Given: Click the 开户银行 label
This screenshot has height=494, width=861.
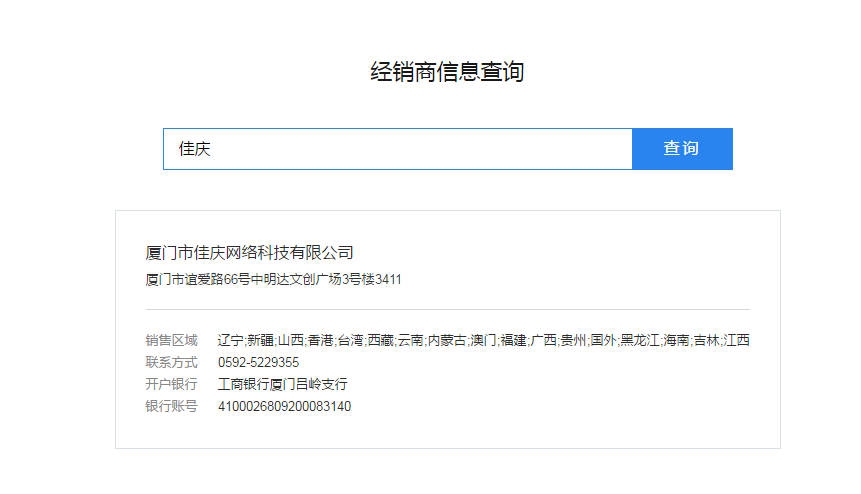Looking at the screenshot, I should point(171,384).
